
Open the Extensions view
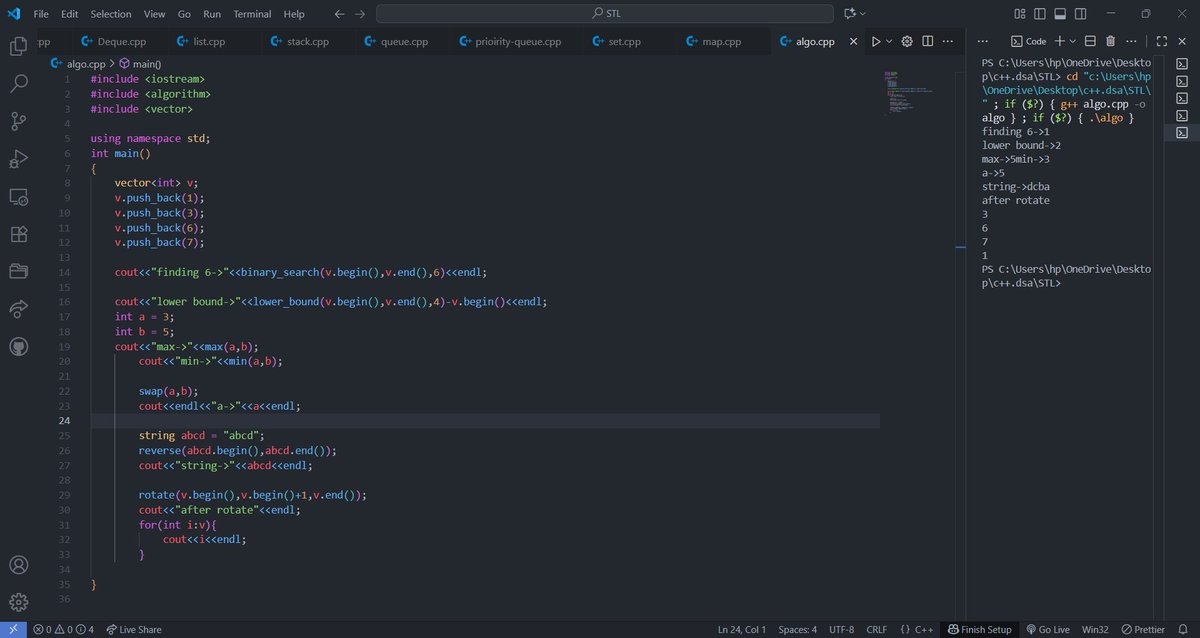(x=18, y=234)
